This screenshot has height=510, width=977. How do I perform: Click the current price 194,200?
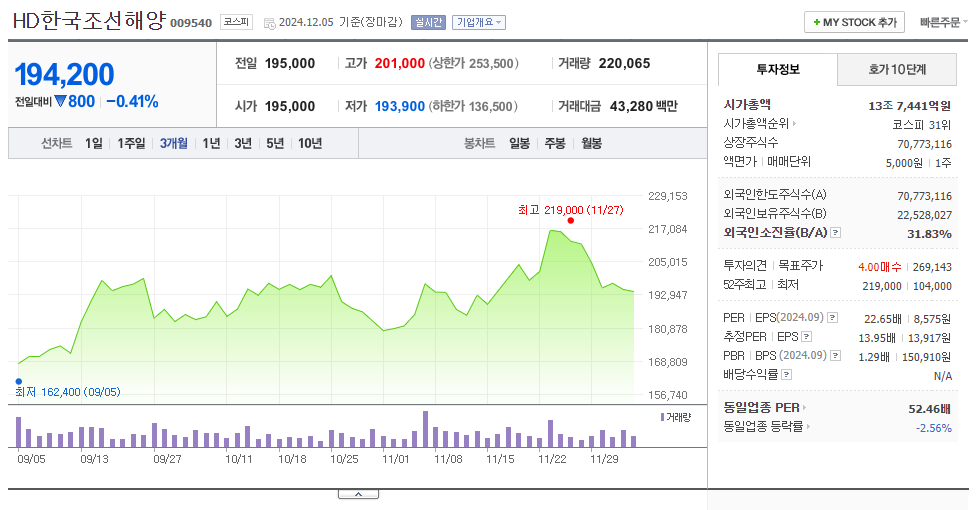[x=64, y=75]
